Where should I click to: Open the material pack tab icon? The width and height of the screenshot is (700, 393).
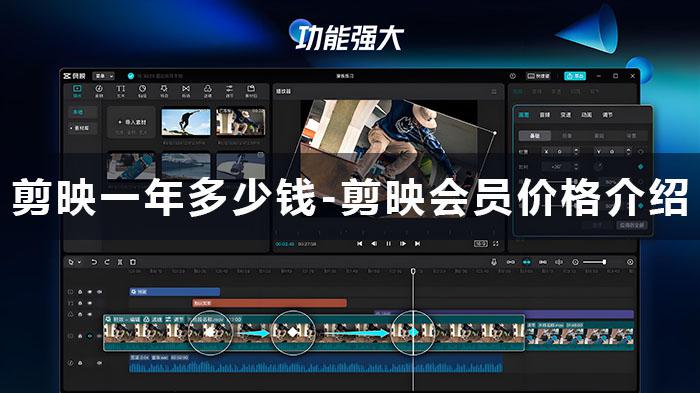pyautogui.click(x=251, y=91)
